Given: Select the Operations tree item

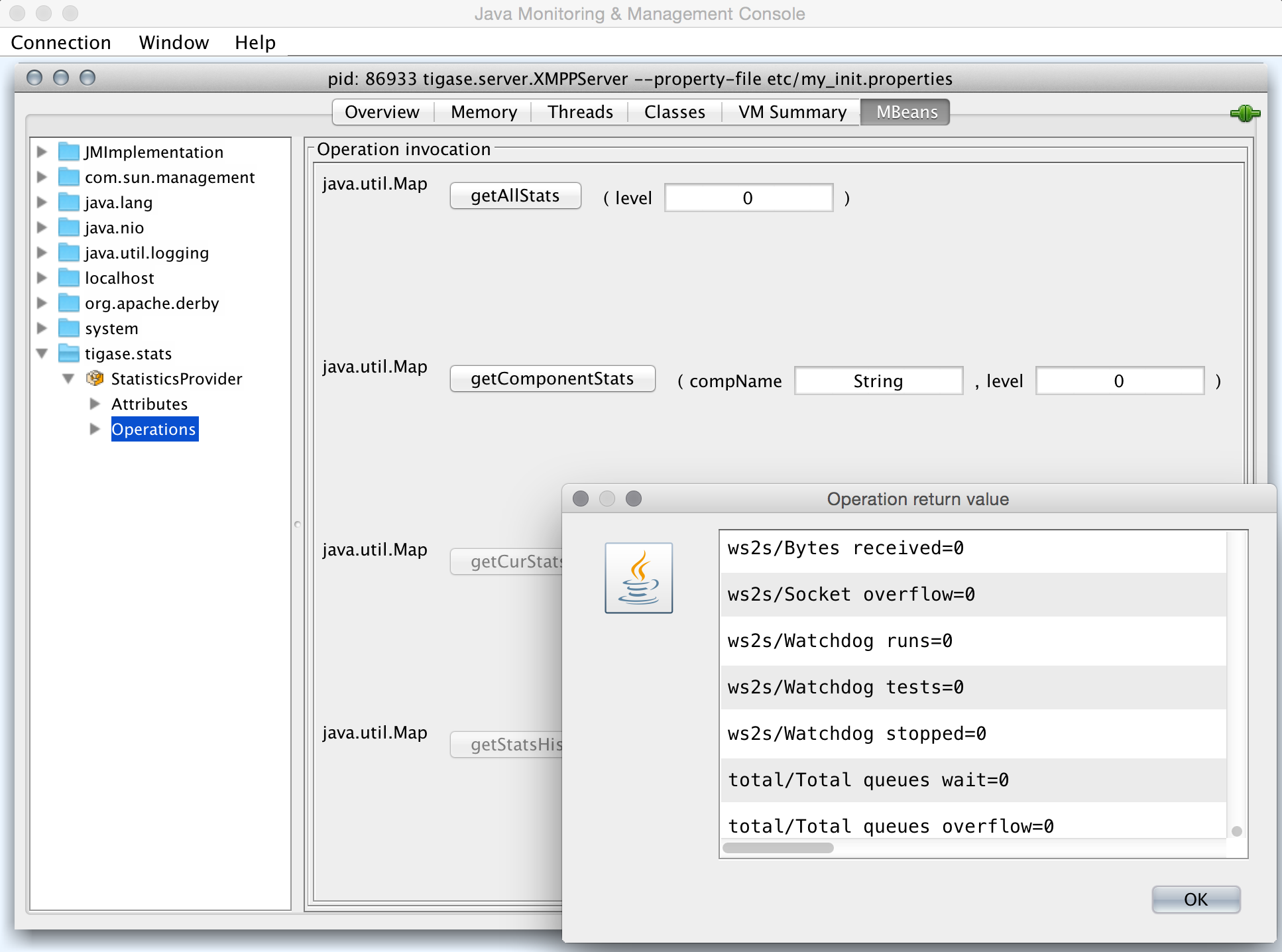Looking at the screenshot, I should [154, 429].
